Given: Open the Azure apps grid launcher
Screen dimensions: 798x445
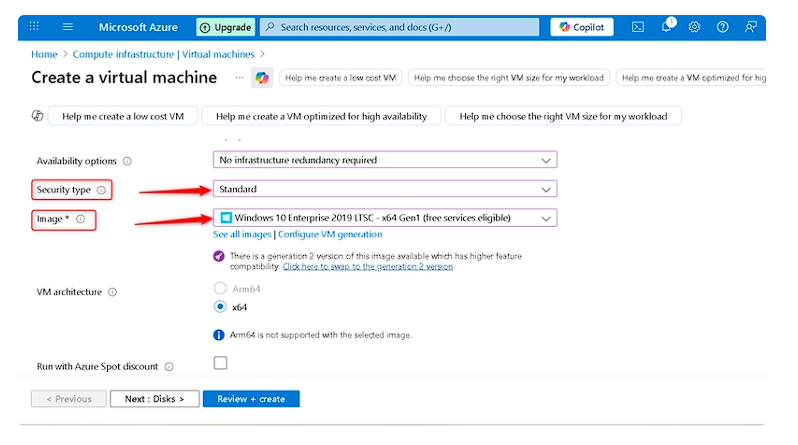Looking at the screenshot, I should [x=34, y=26].
